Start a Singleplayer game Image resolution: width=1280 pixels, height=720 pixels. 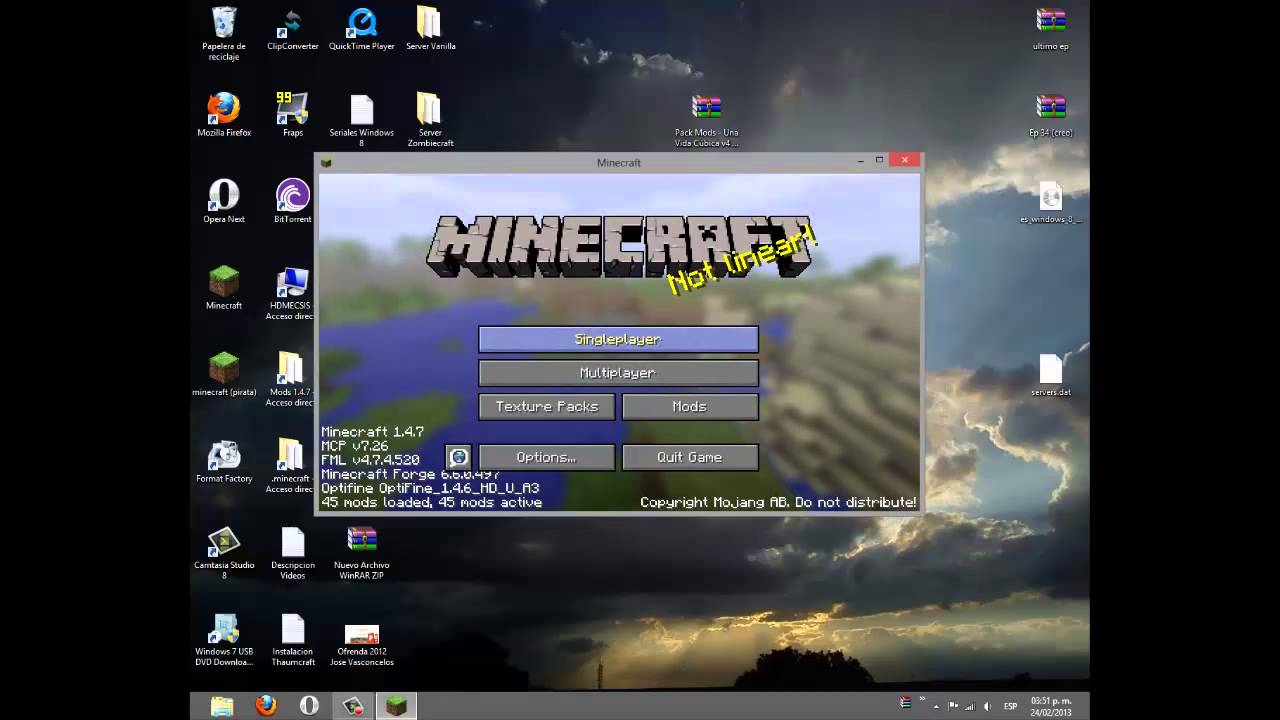pos(618,339)
